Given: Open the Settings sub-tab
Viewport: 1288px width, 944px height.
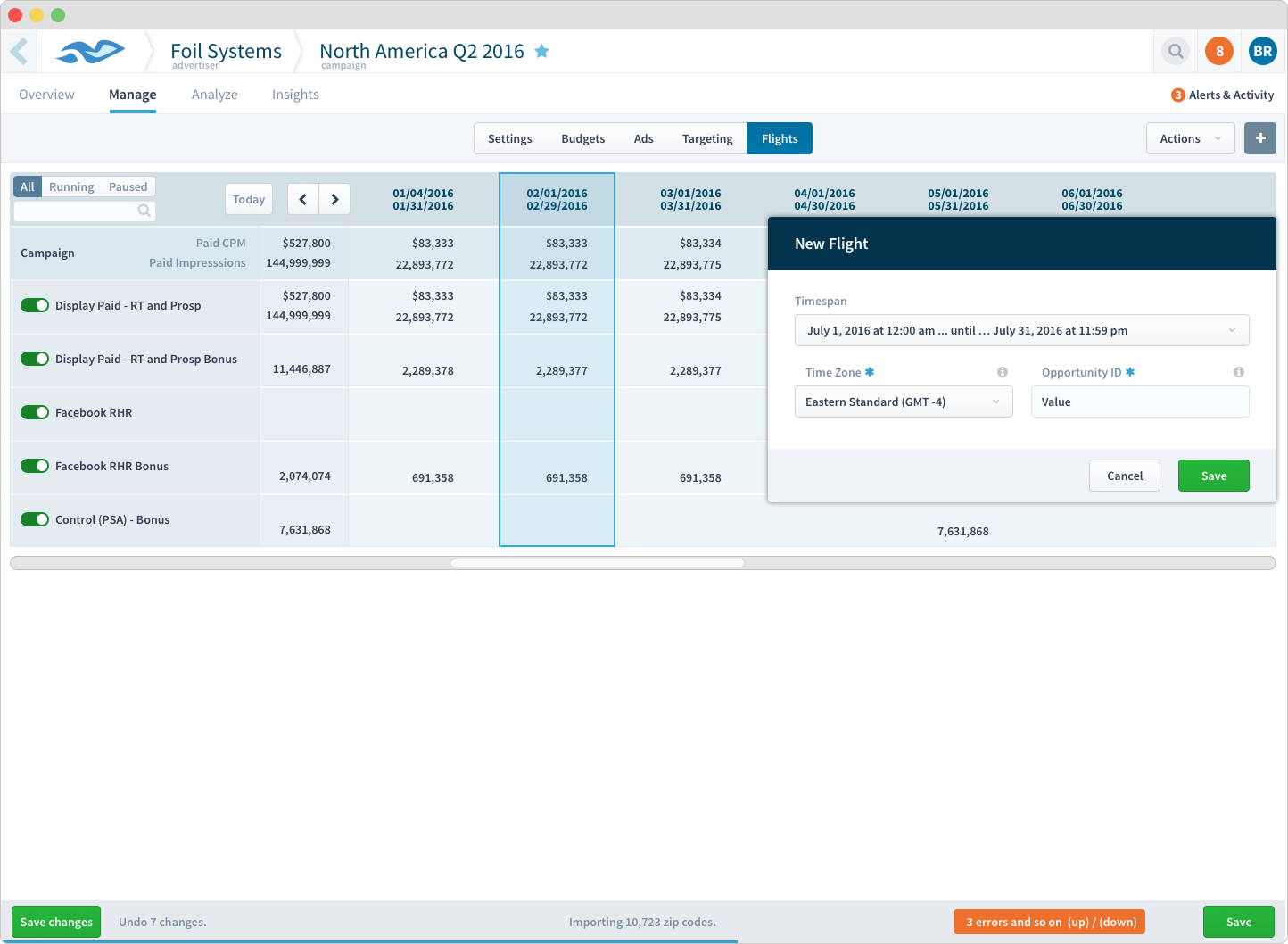Looking at the screenshot, I should point(510,138).
